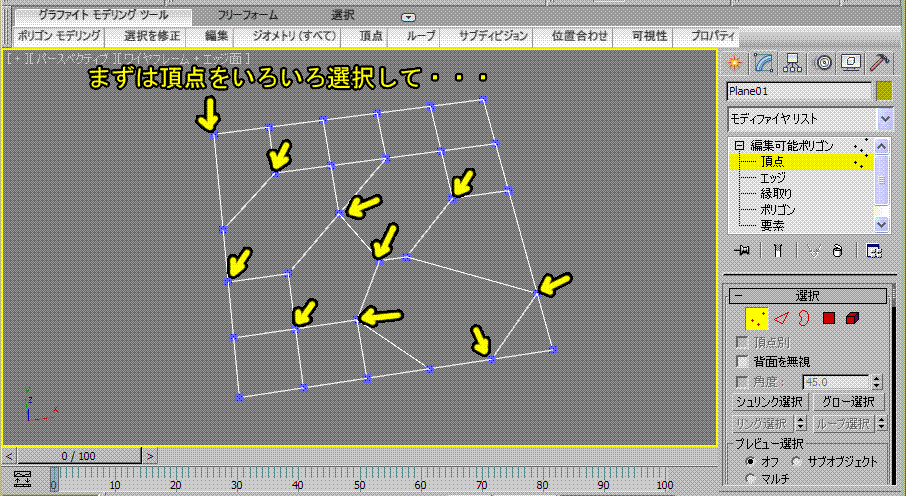Open Configure Modifier Sets icon
The width and height of the screenshot is (906, 496).
[x=874, y=250]
